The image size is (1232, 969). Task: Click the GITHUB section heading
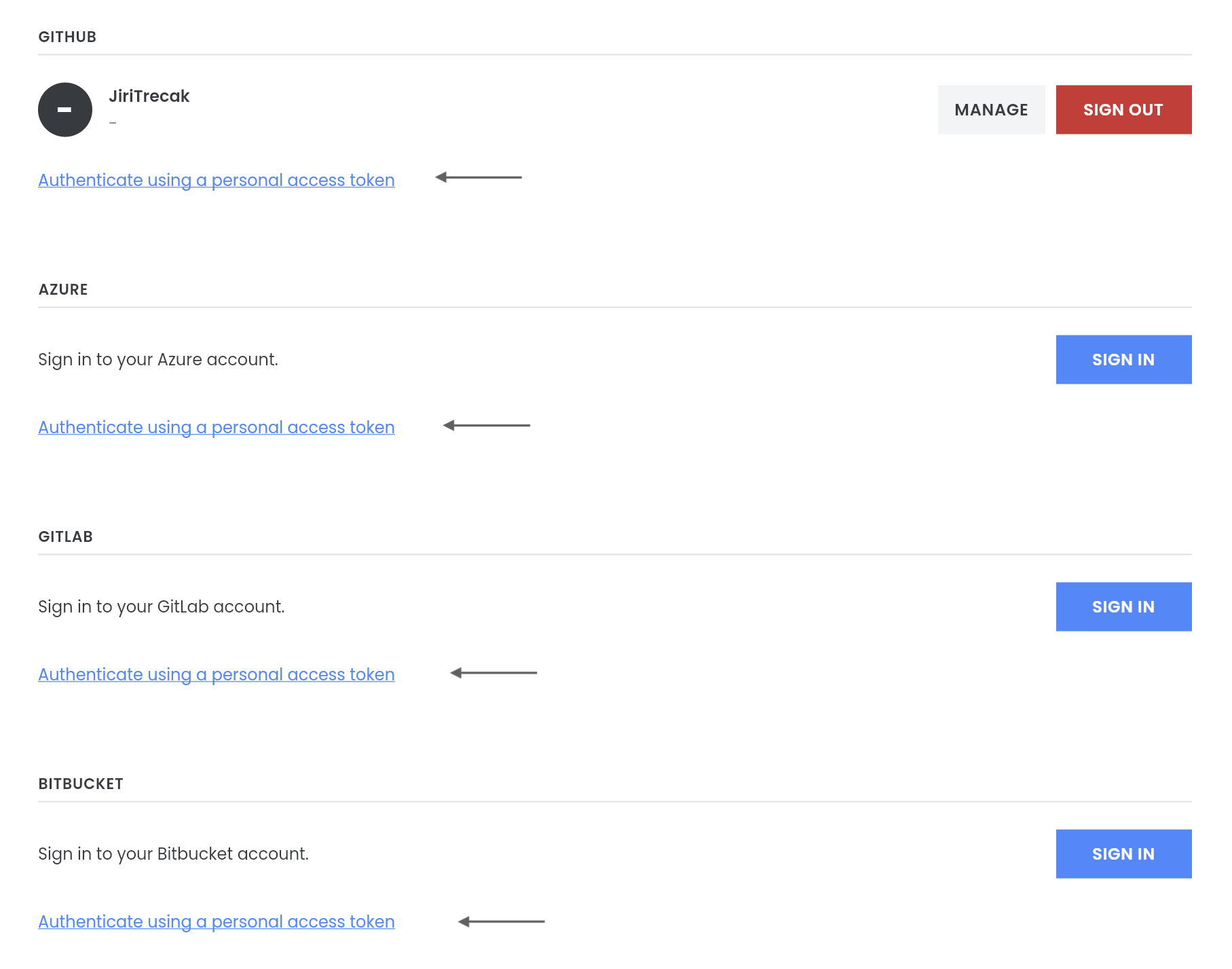tap(67, 37)
